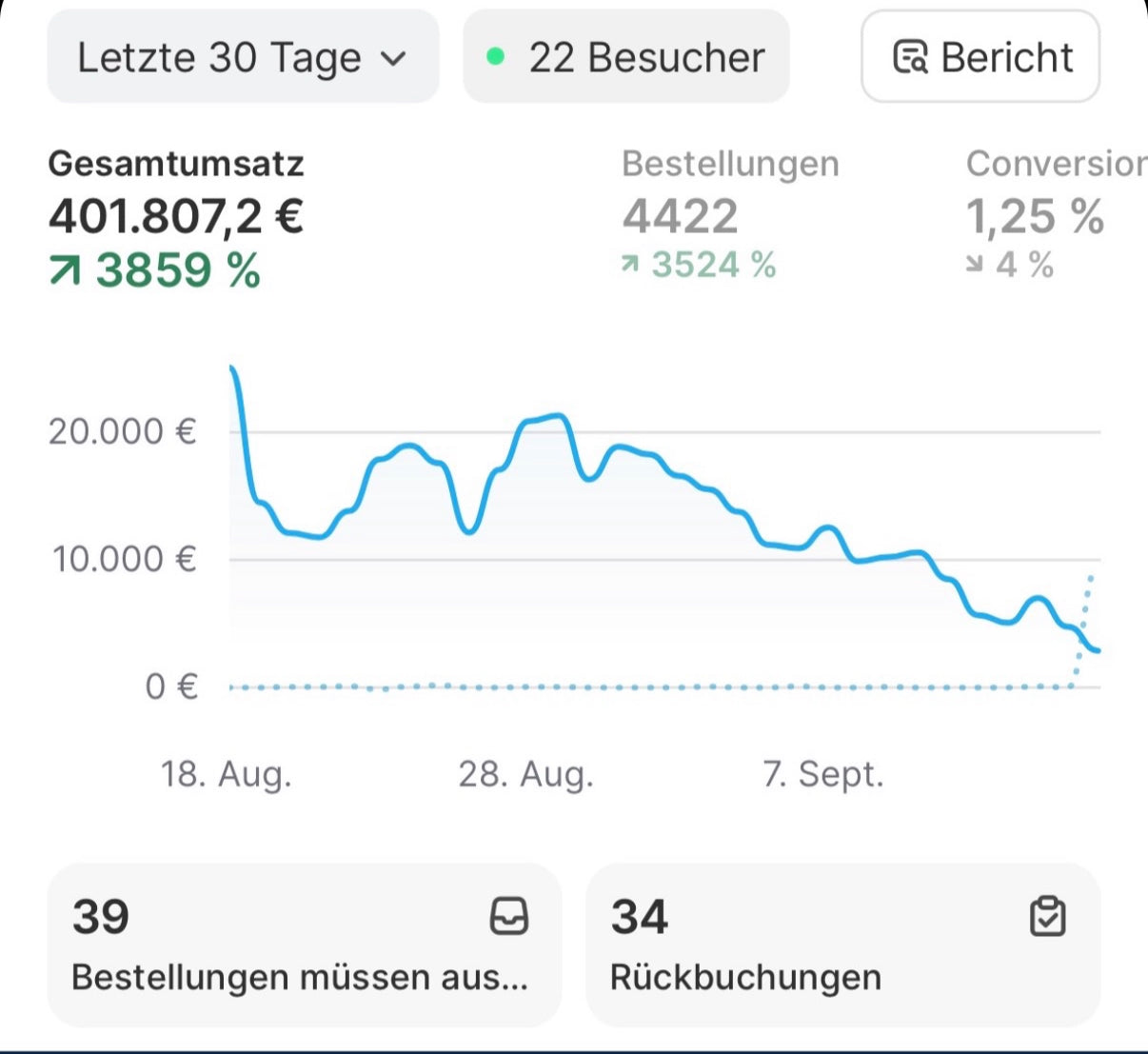Click the green upward arrow by 3859 %

[65, 272]
